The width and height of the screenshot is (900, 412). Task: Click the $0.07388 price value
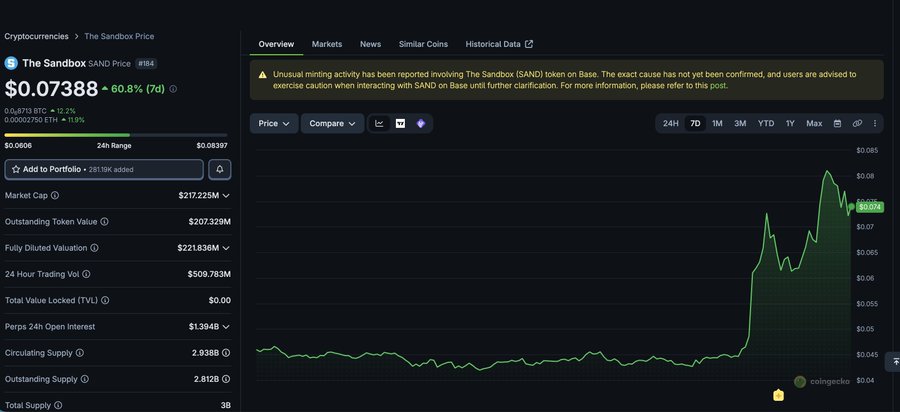(52, 89)
